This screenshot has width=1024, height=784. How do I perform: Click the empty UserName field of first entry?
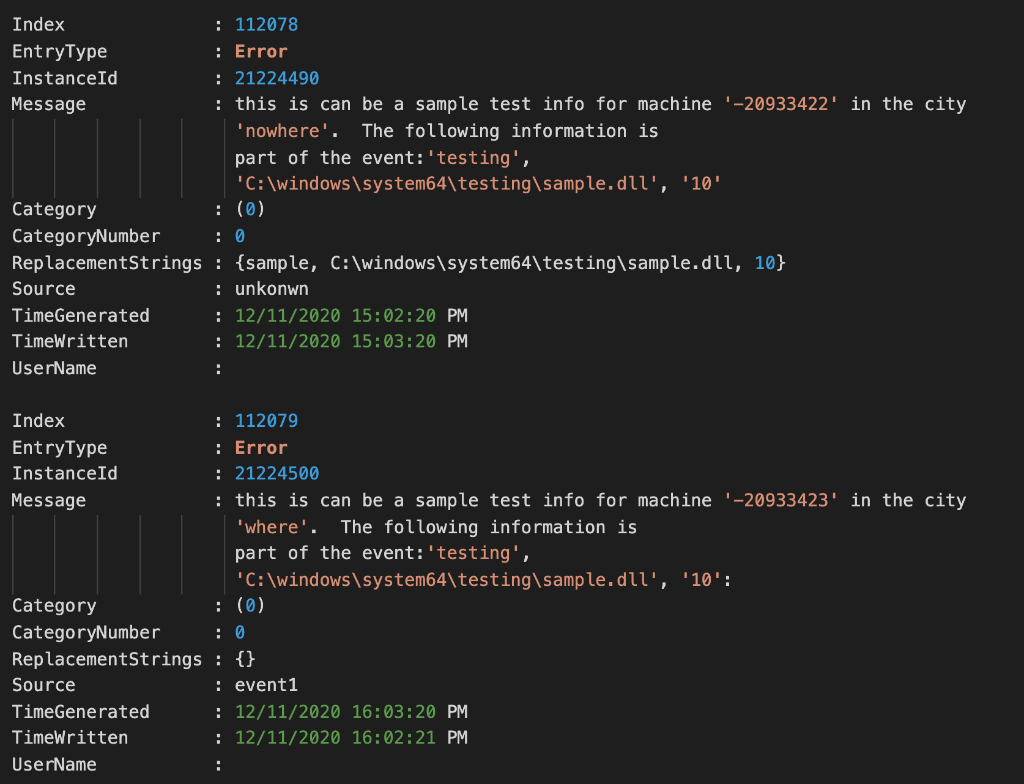(x=245, y=368)
